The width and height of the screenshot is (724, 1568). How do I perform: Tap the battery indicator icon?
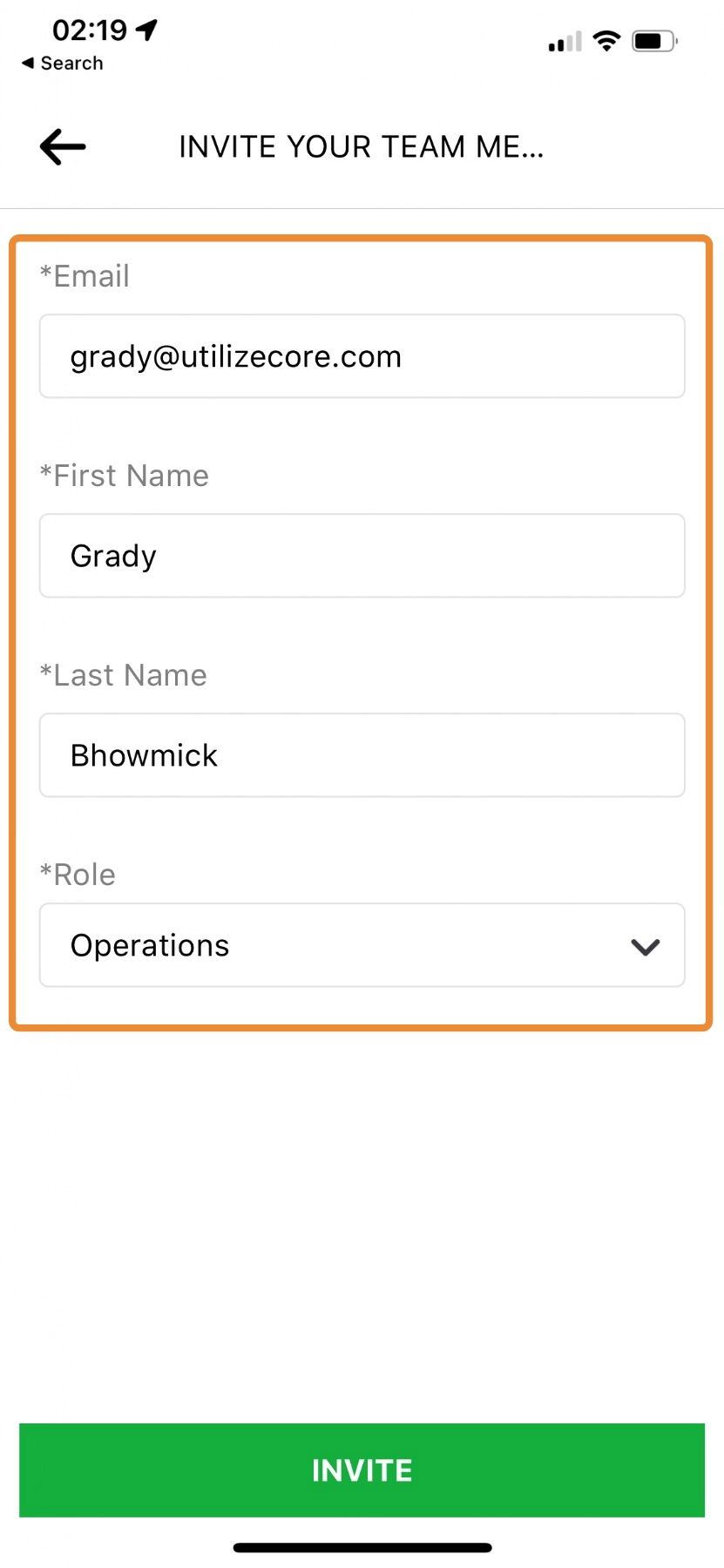[x=654, y=41]
